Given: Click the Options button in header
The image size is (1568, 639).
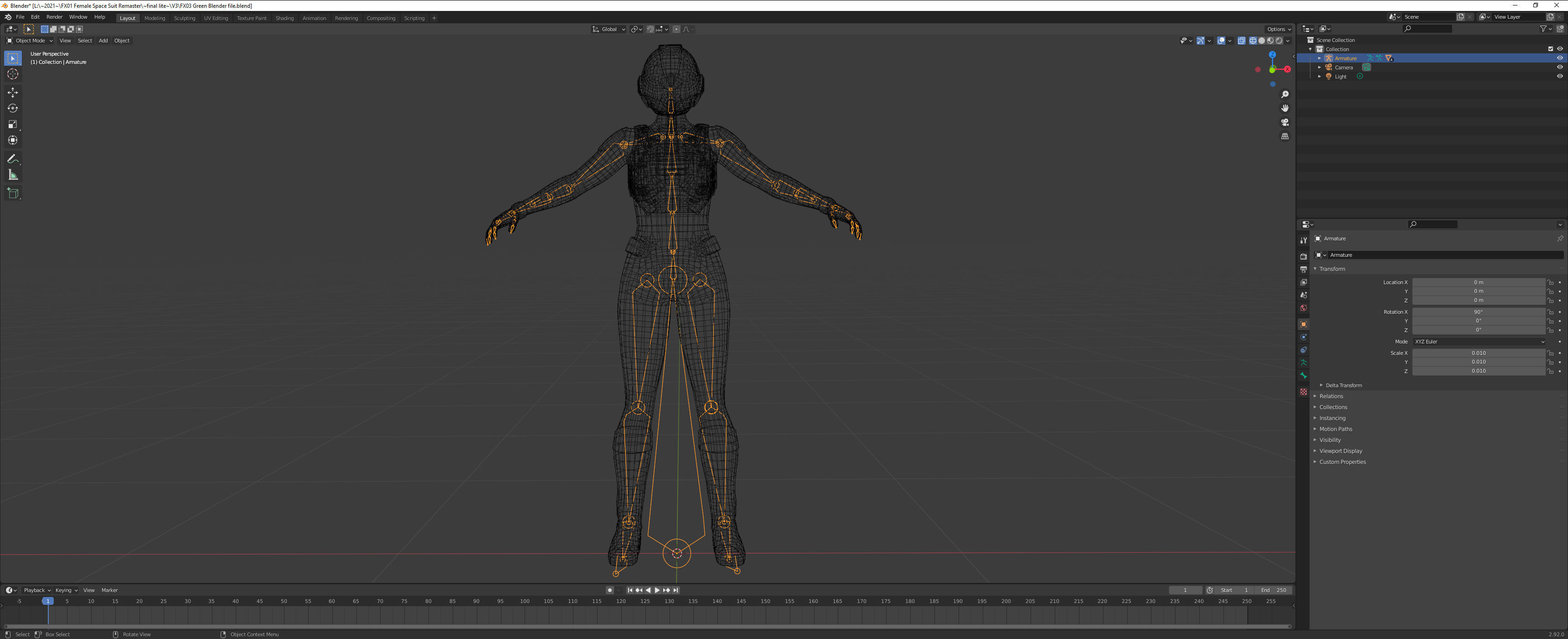Looking at the screenshot, I should pos(1278,29).
